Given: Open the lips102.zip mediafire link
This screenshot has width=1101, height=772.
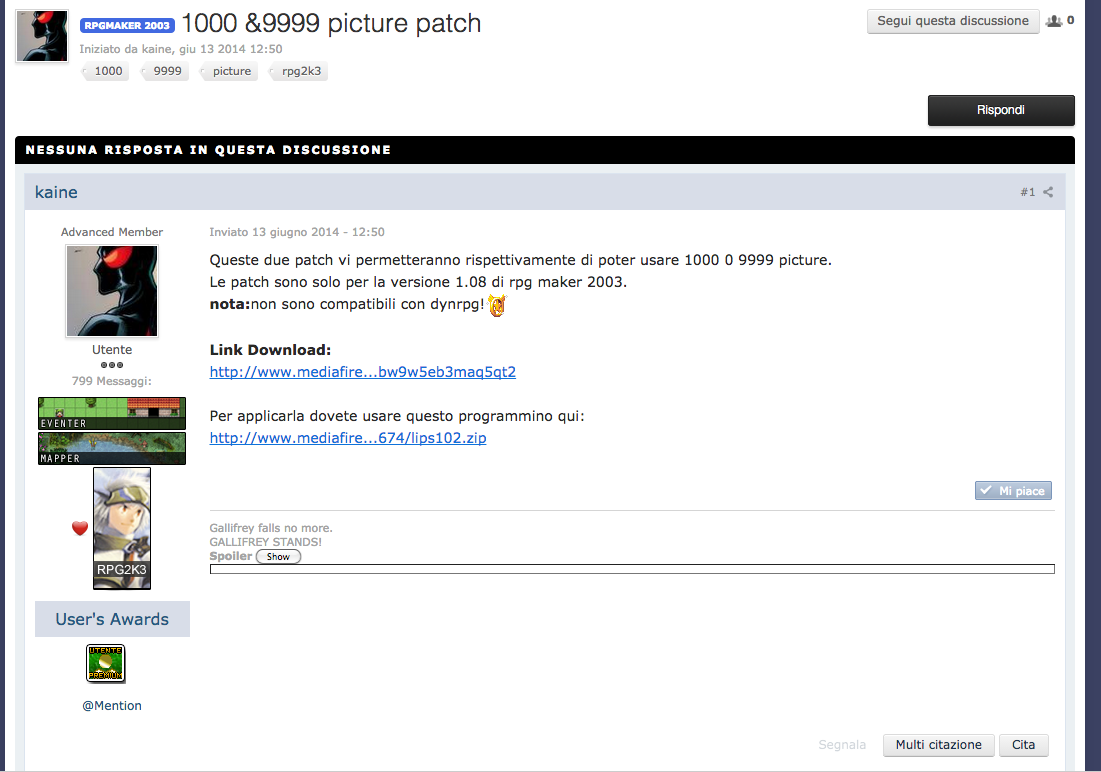Looking at the screenshot, I should coord(348,438).
